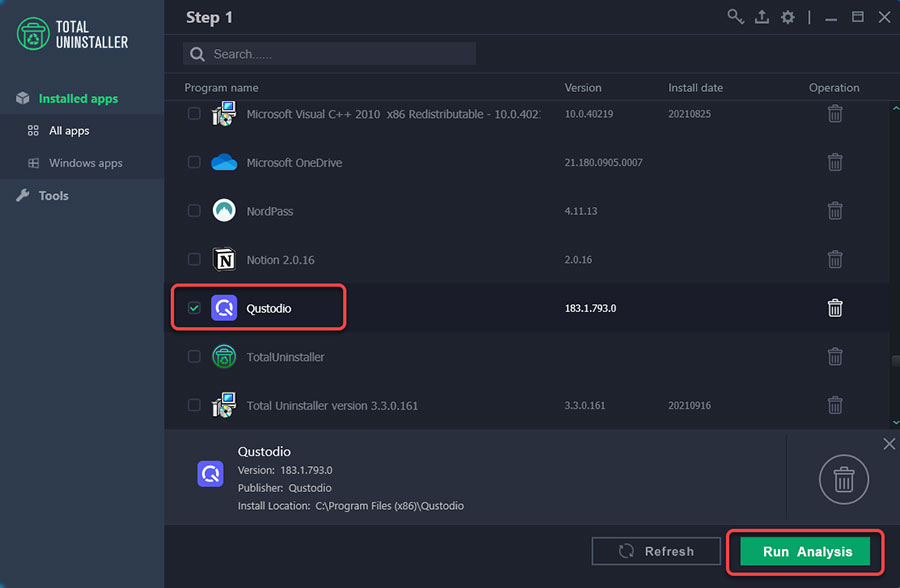Image resolution: width=900 pixels, height=588 pixels.
Task: Sort by Program name column
Action: 221,88
